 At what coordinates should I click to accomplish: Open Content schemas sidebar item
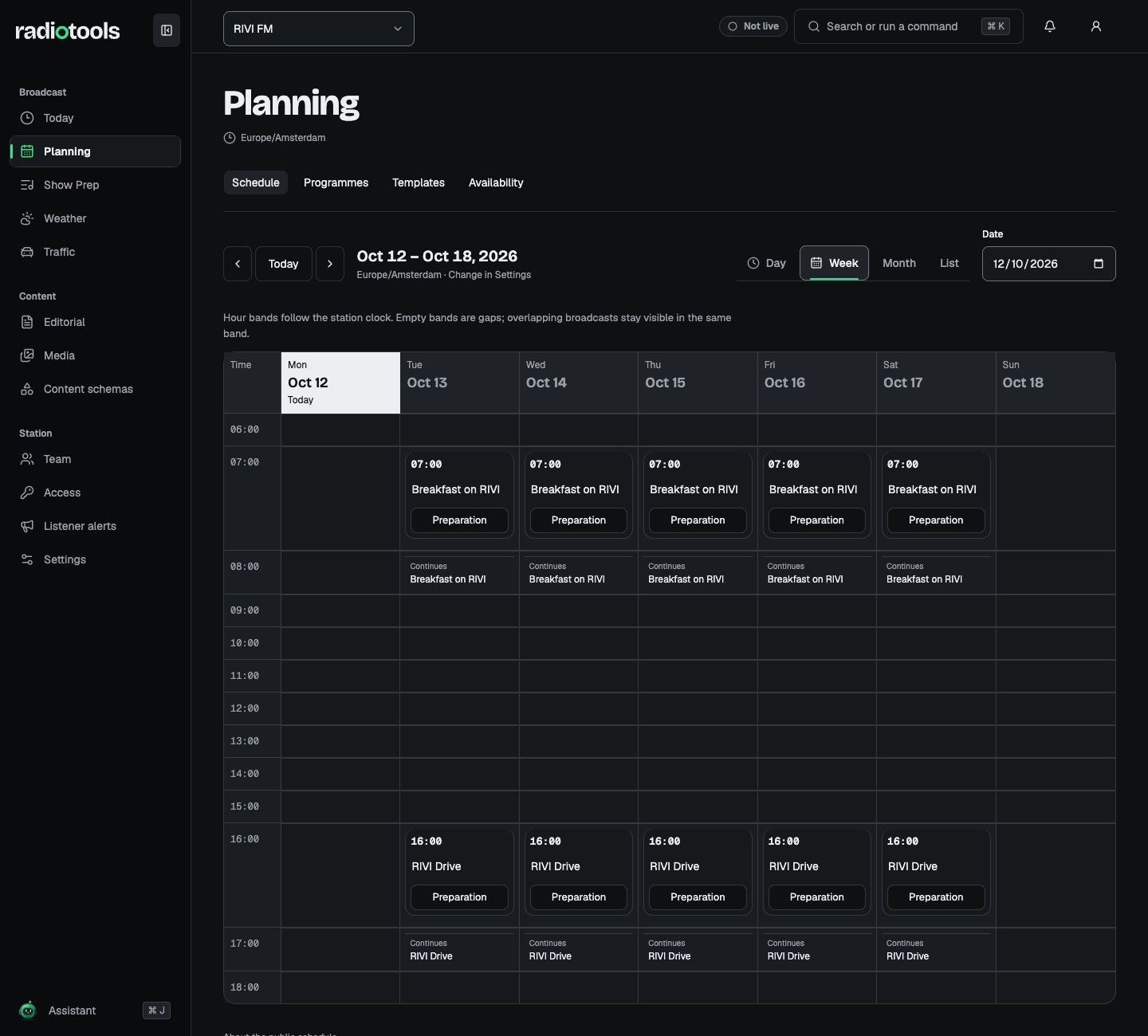pyautogui.click(x=95, y=389)
